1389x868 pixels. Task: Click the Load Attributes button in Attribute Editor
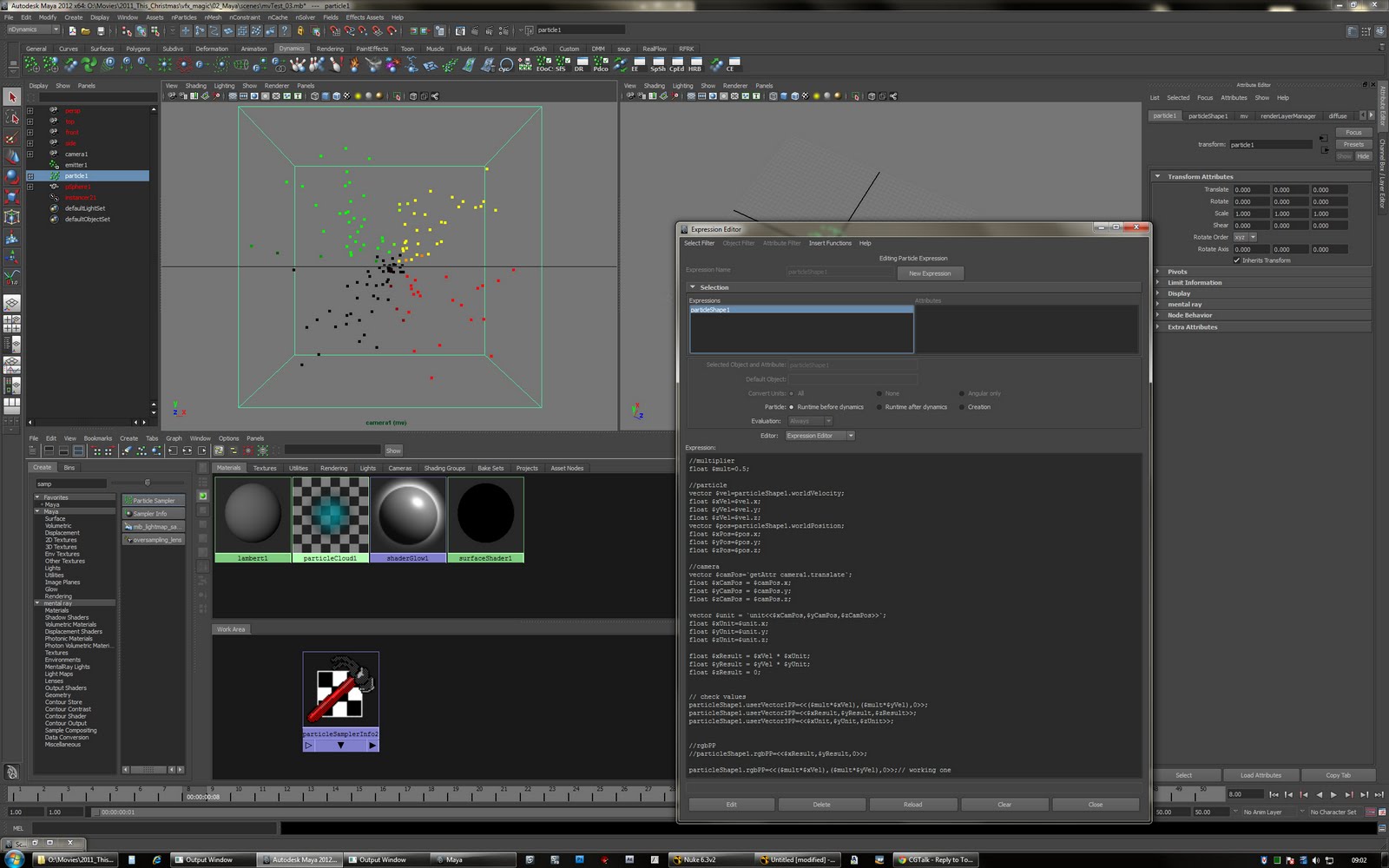tap(1262, 774)
